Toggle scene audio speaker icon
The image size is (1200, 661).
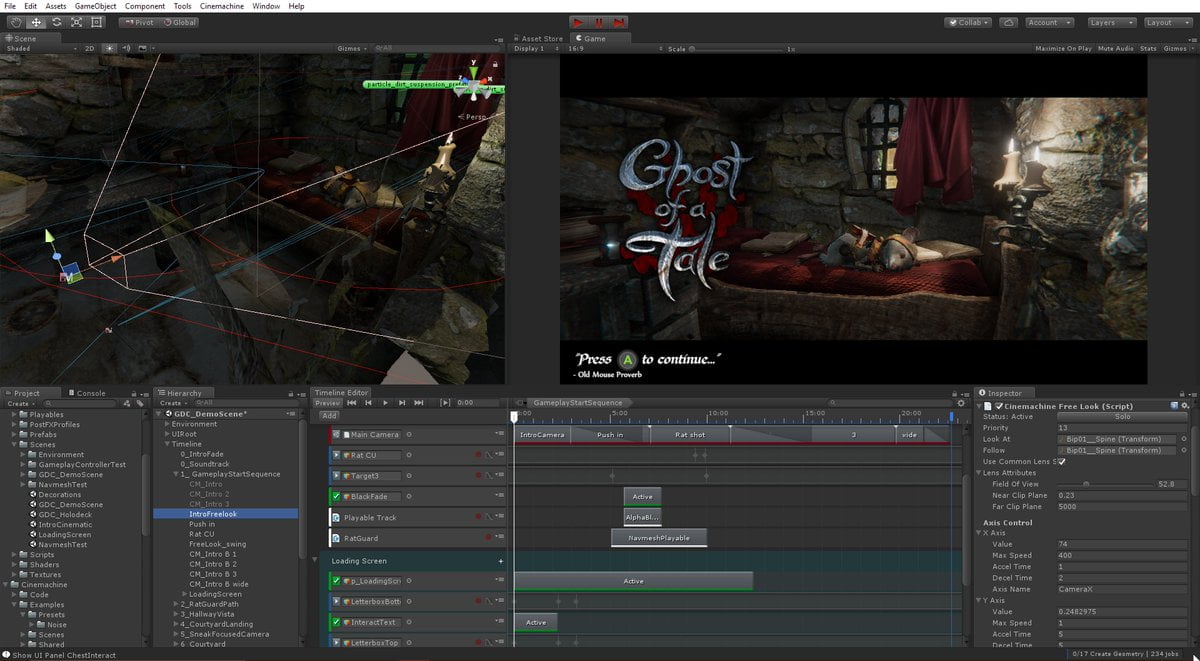point(126,48)
